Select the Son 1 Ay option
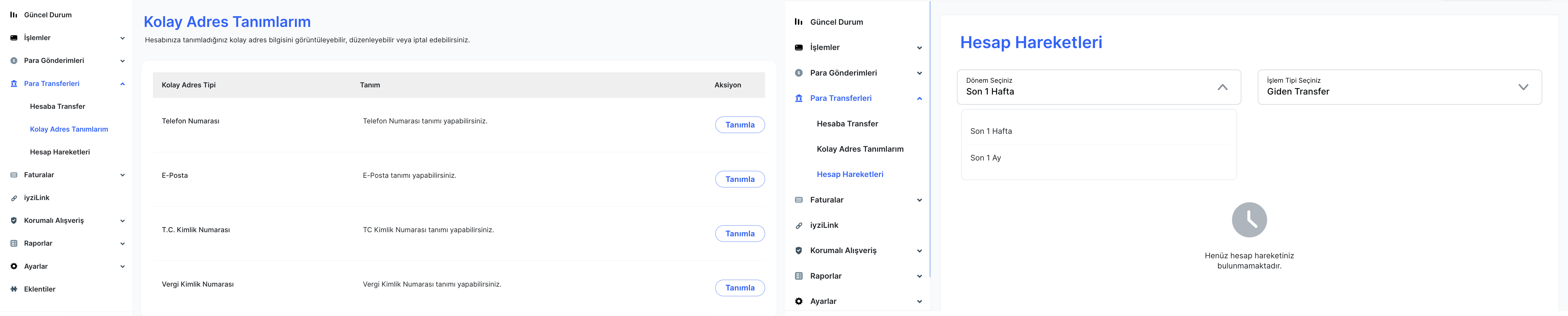 [x=985, y=158]
